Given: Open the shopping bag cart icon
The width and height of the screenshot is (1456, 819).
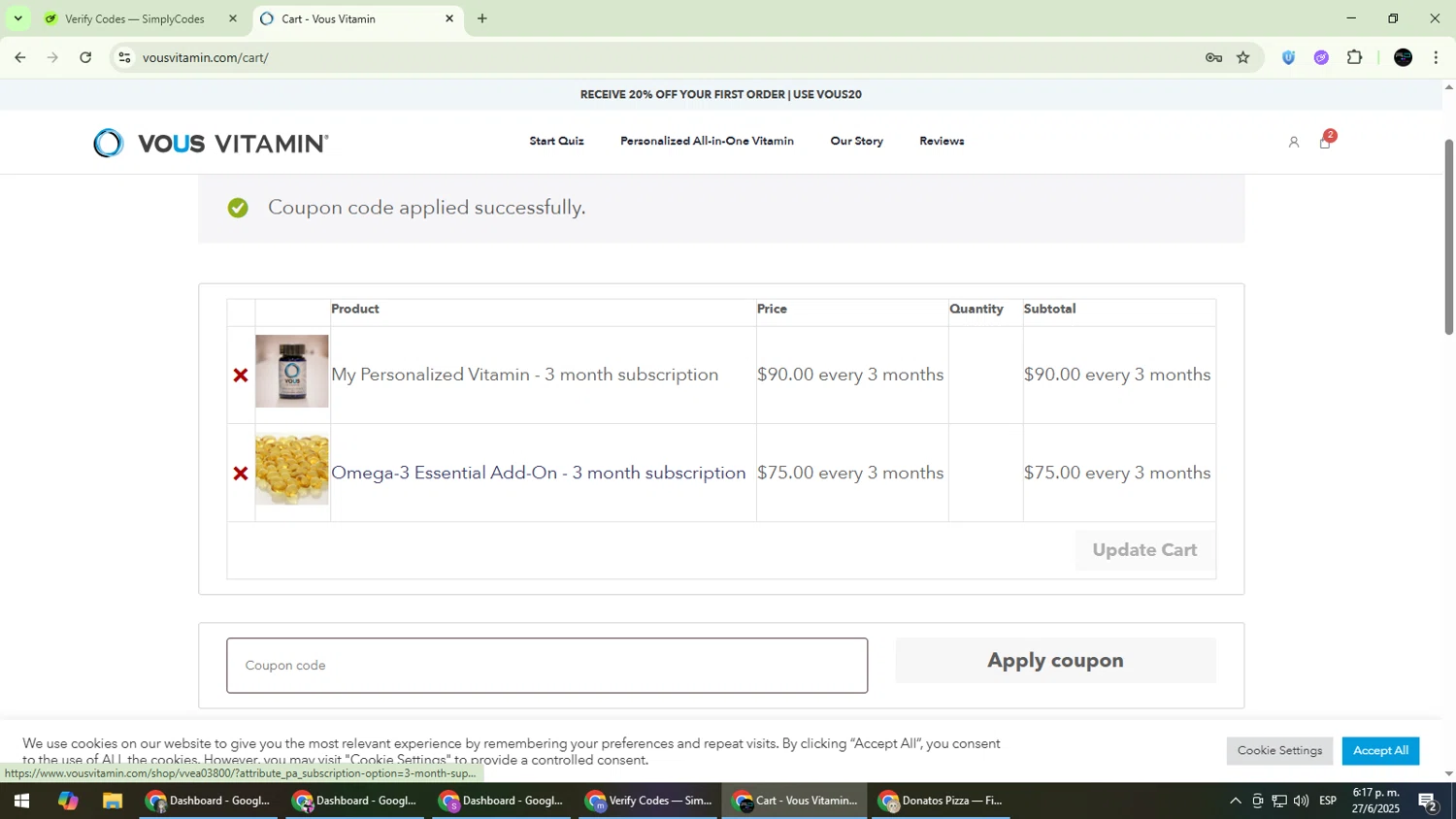Looking at the screenshot, I should [1325, 142].
